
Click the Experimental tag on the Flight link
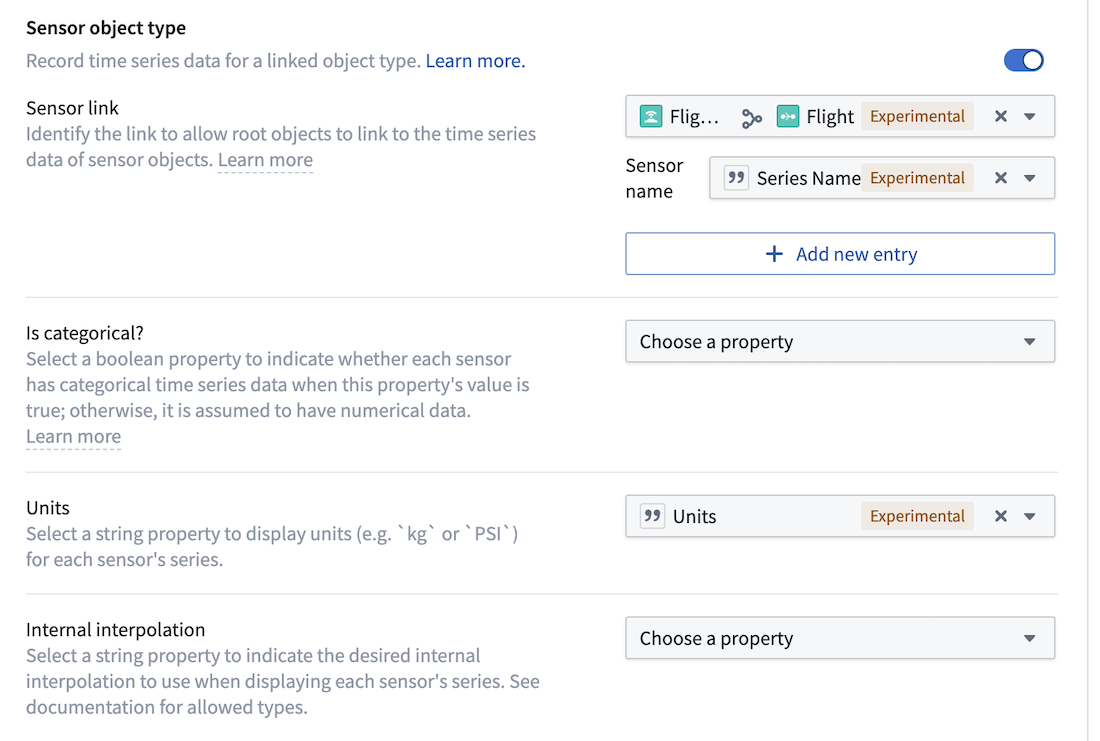[917, 116]
